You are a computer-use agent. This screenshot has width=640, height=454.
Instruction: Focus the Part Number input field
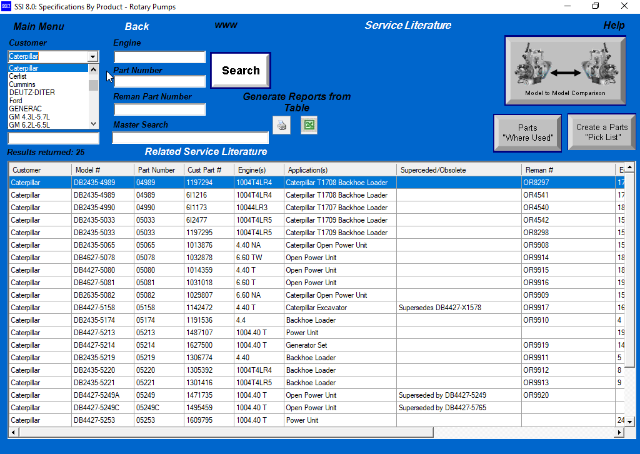(x=160, y=82)
